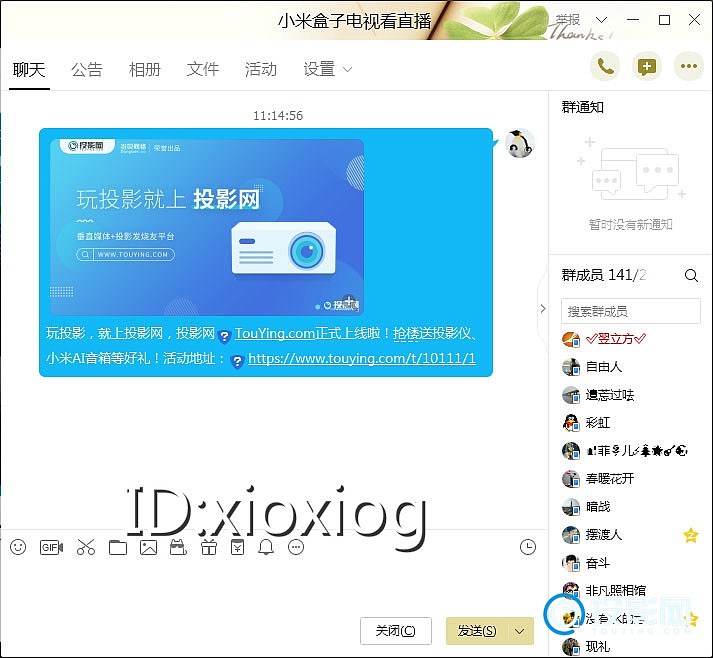Open the touying.com/t/10111/1 URL

pos(362,358)
